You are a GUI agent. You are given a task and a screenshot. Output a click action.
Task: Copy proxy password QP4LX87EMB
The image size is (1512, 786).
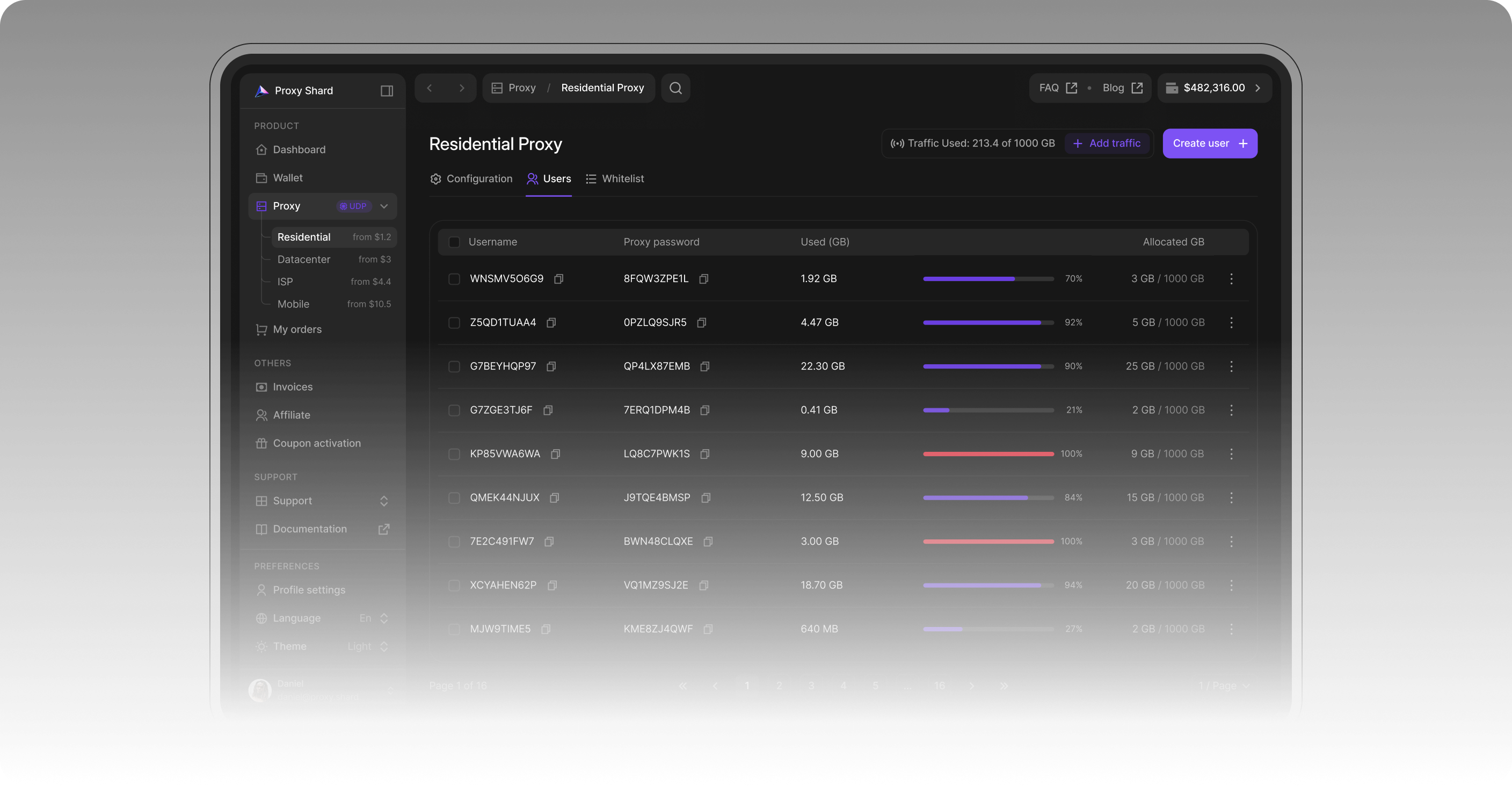tap(704, 366)
